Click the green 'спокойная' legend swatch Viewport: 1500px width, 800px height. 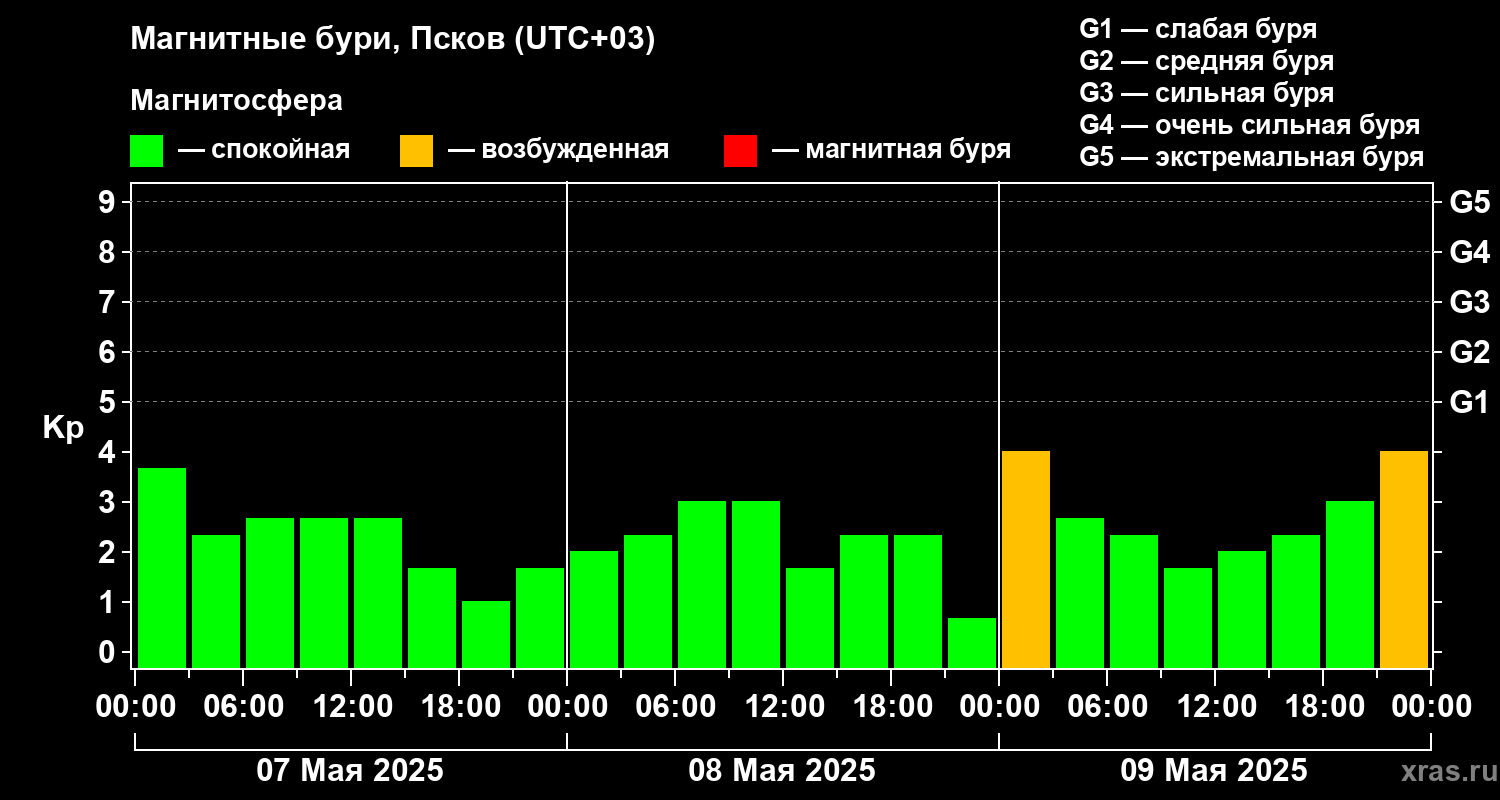click(x=146, y=151)
